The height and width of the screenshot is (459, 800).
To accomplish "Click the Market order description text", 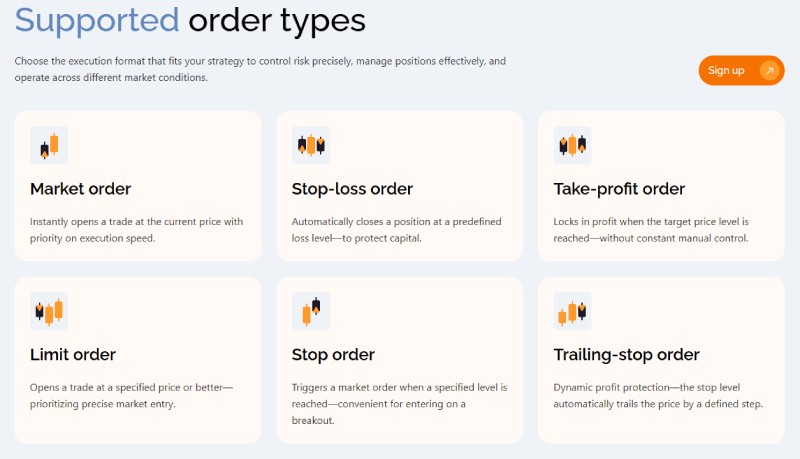I will [136, 230].
